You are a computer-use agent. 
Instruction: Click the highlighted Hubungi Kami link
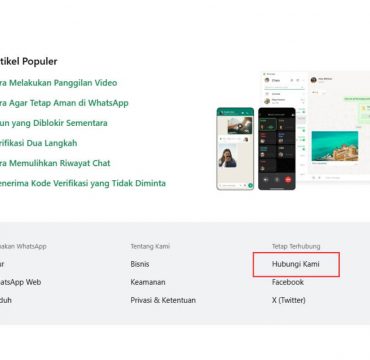click(296, 264)
